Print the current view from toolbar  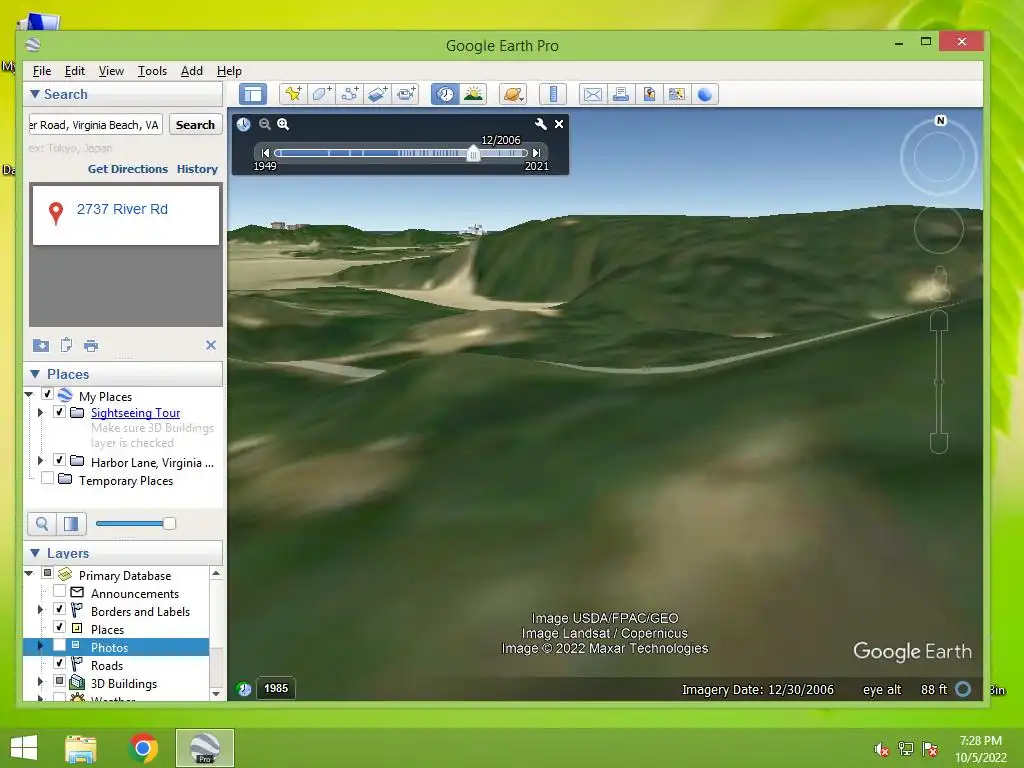621,94
